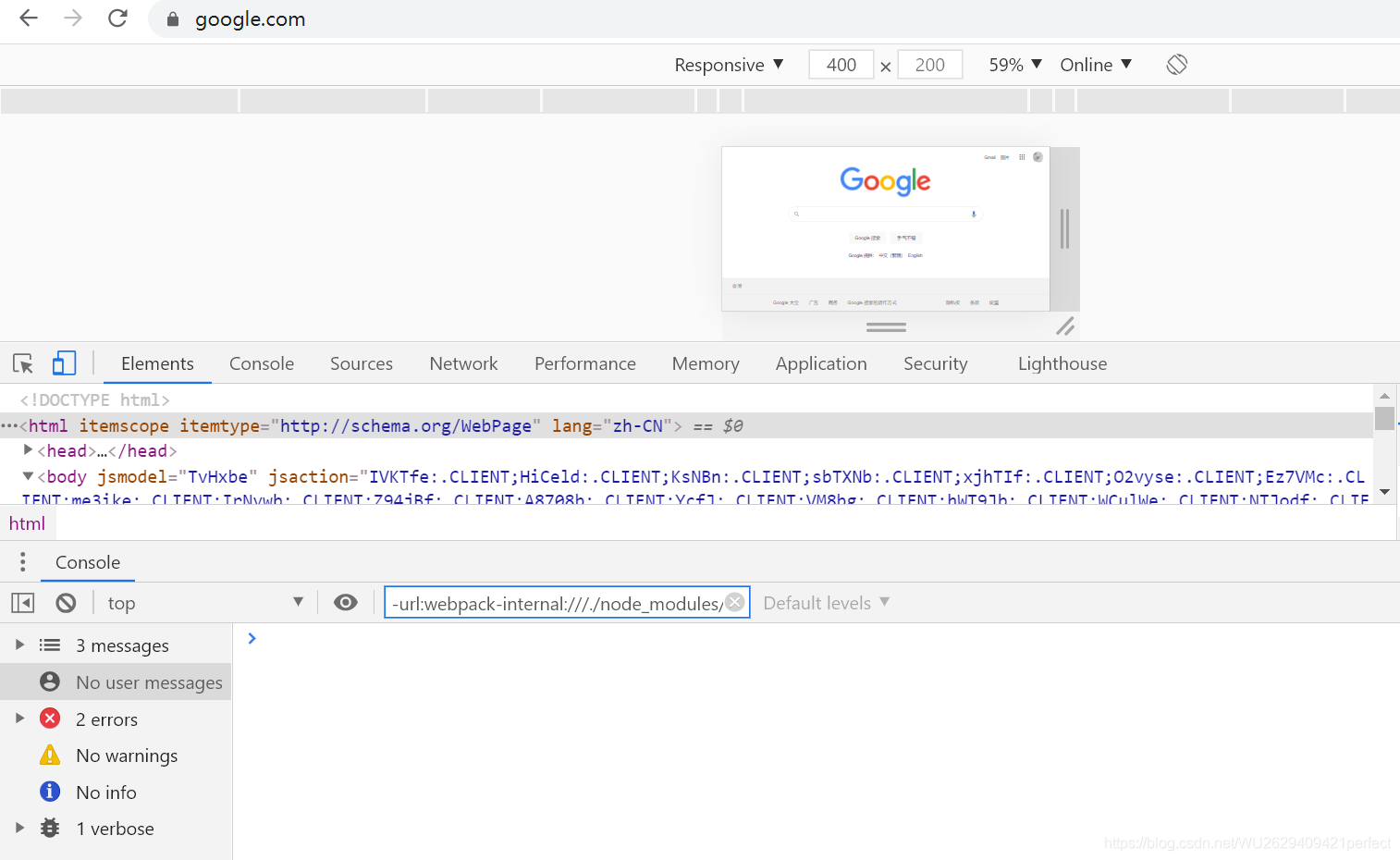Select No info row
This screenshot has width=1400, height=860.
click(117, 792)
